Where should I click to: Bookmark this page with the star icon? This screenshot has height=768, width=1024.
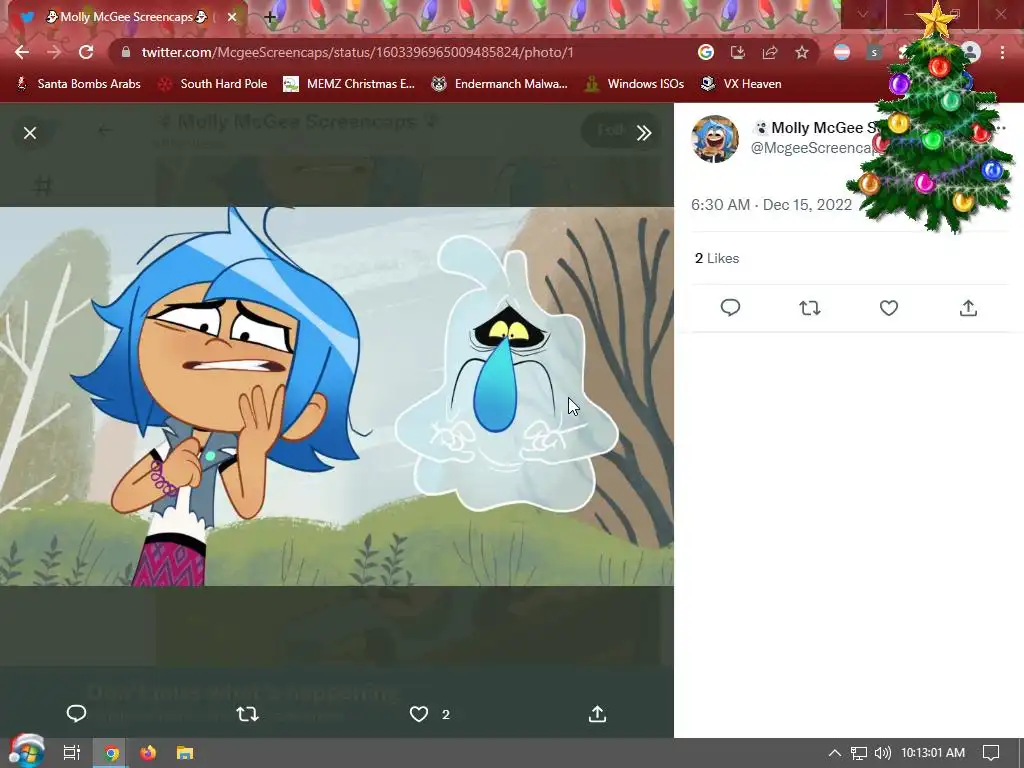(x=802, y=52)
